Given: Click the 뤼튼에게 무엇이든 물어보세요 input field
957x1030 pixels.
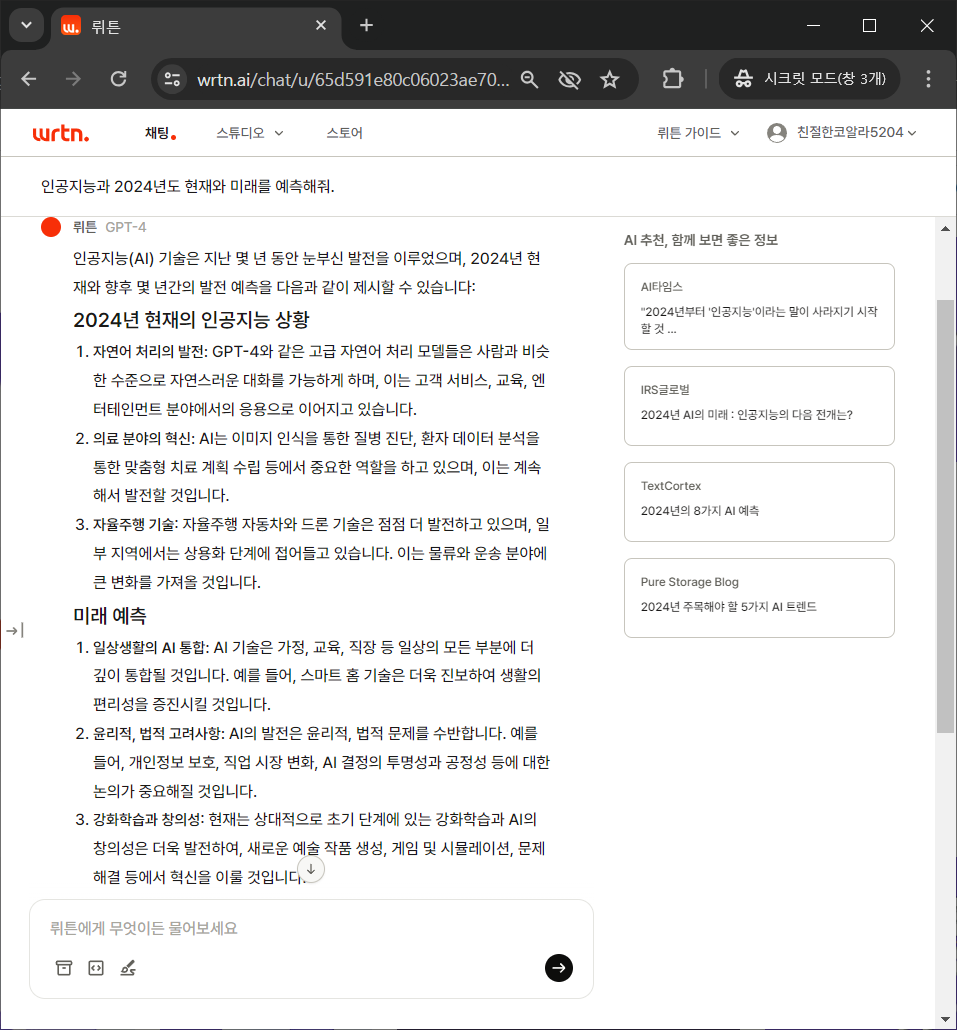Looking at the screenshot, I should click(x=311, y=928).
